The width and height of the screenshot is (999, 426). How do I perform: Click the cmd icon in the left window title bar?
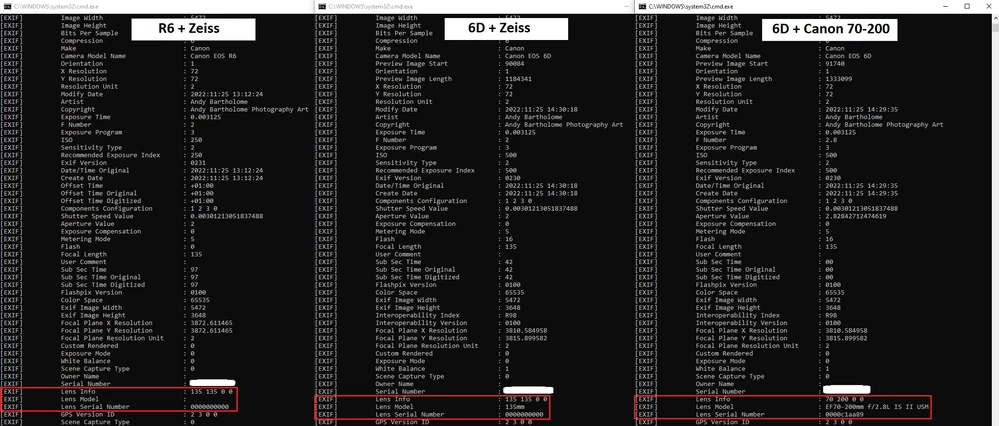(x=5, y=6)
